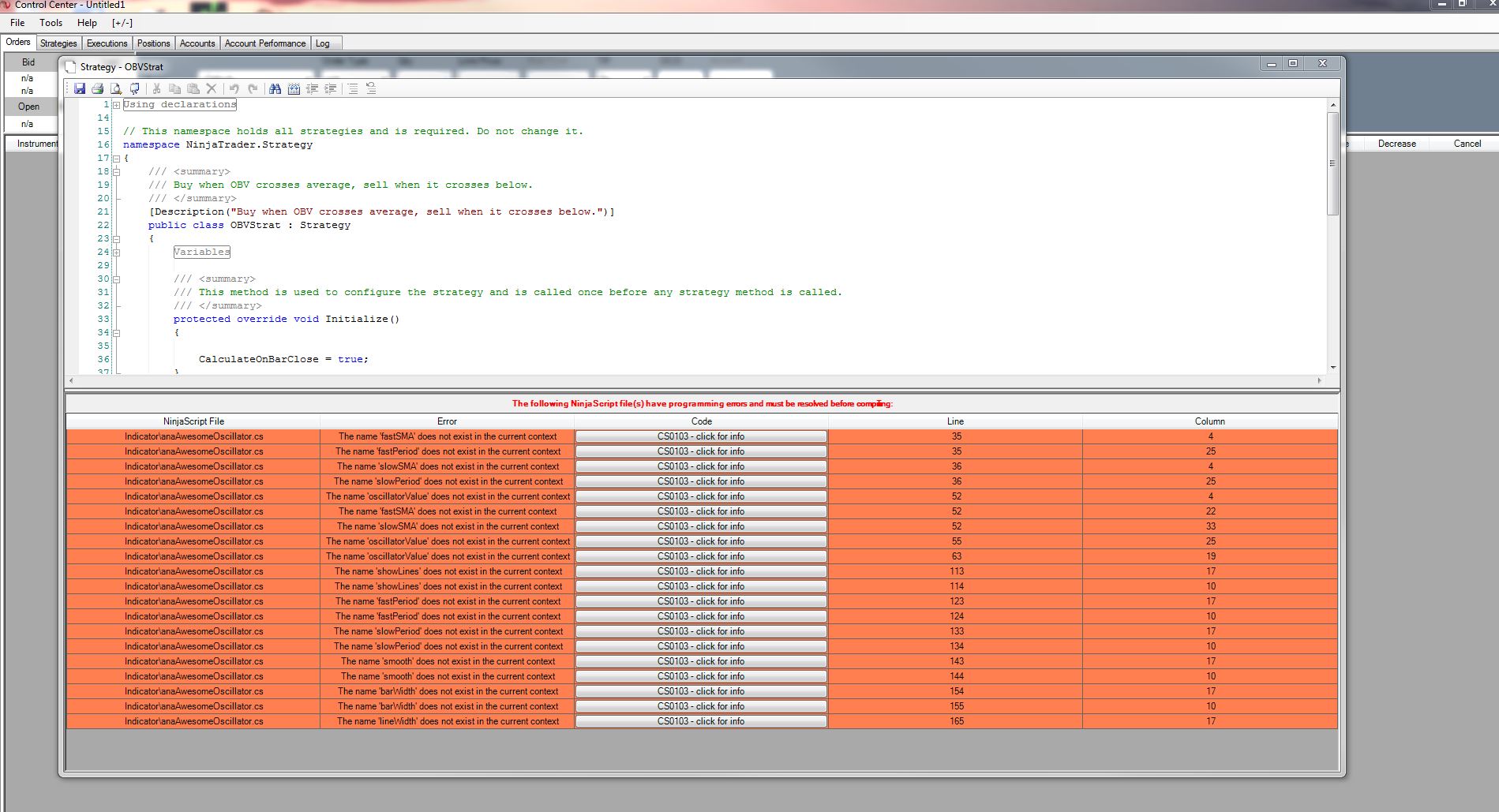
Task: Place cursor on 'CalculateOnBarClose = true;' line
Action: point(283,359)
